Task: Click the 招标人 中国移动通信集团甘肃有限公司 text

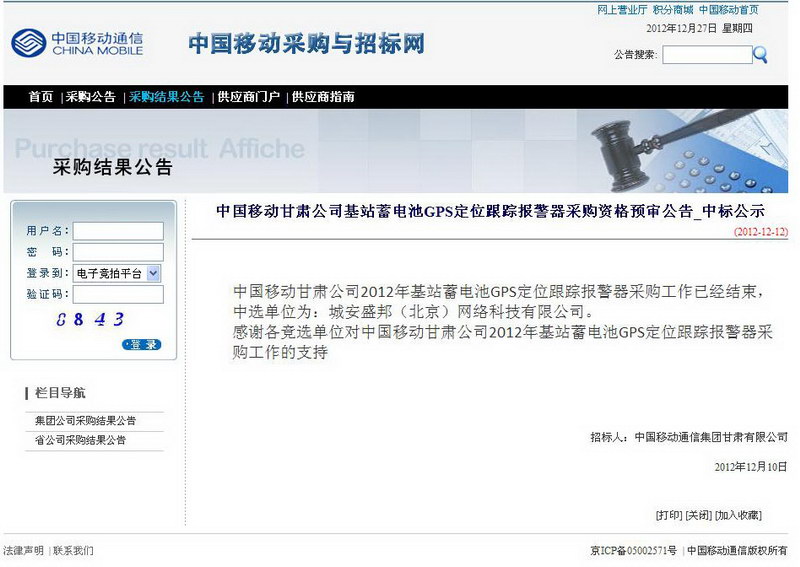Action: [689, 437]
